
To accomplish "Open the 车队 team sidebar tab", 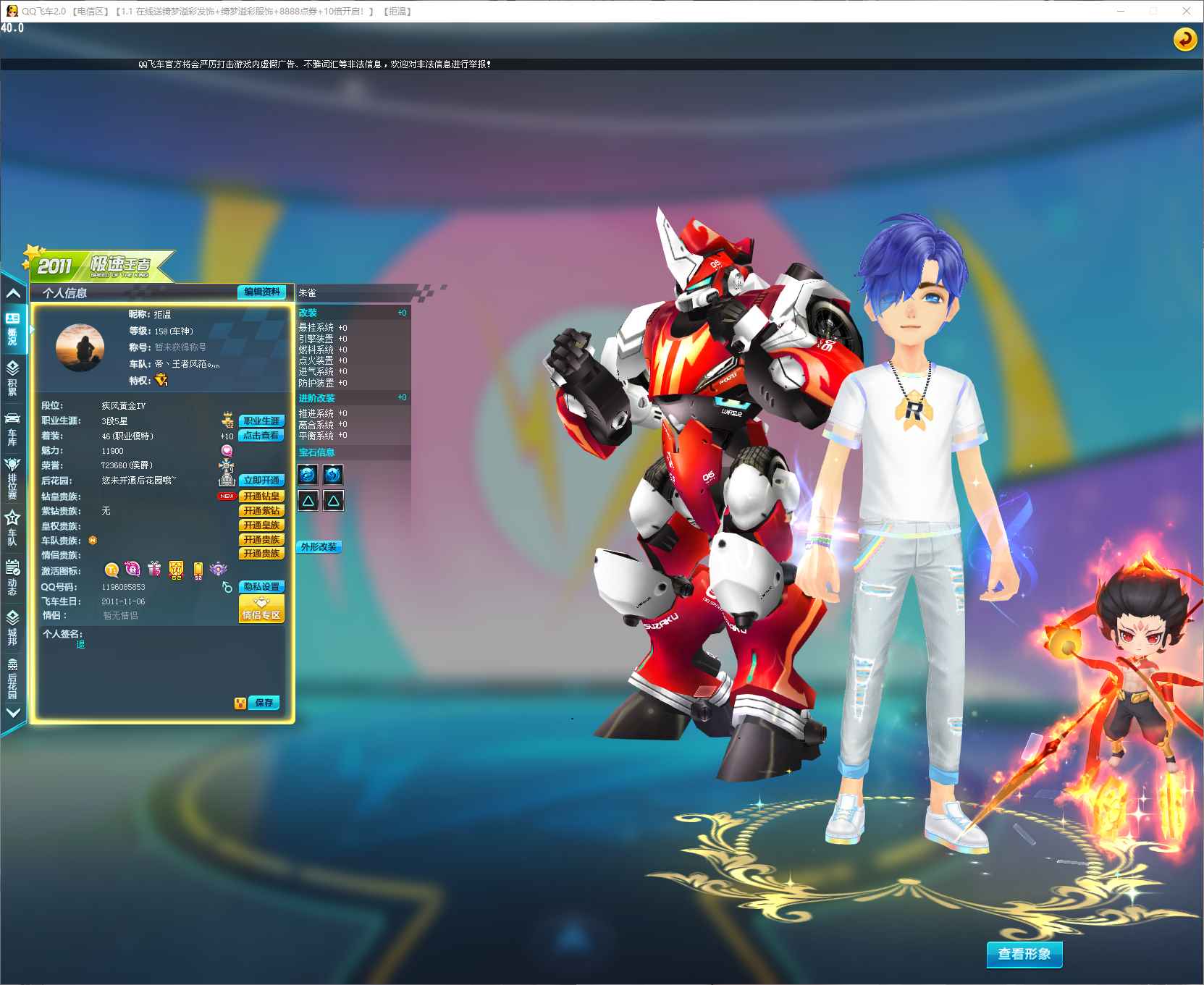I will (x=12, y=528).
